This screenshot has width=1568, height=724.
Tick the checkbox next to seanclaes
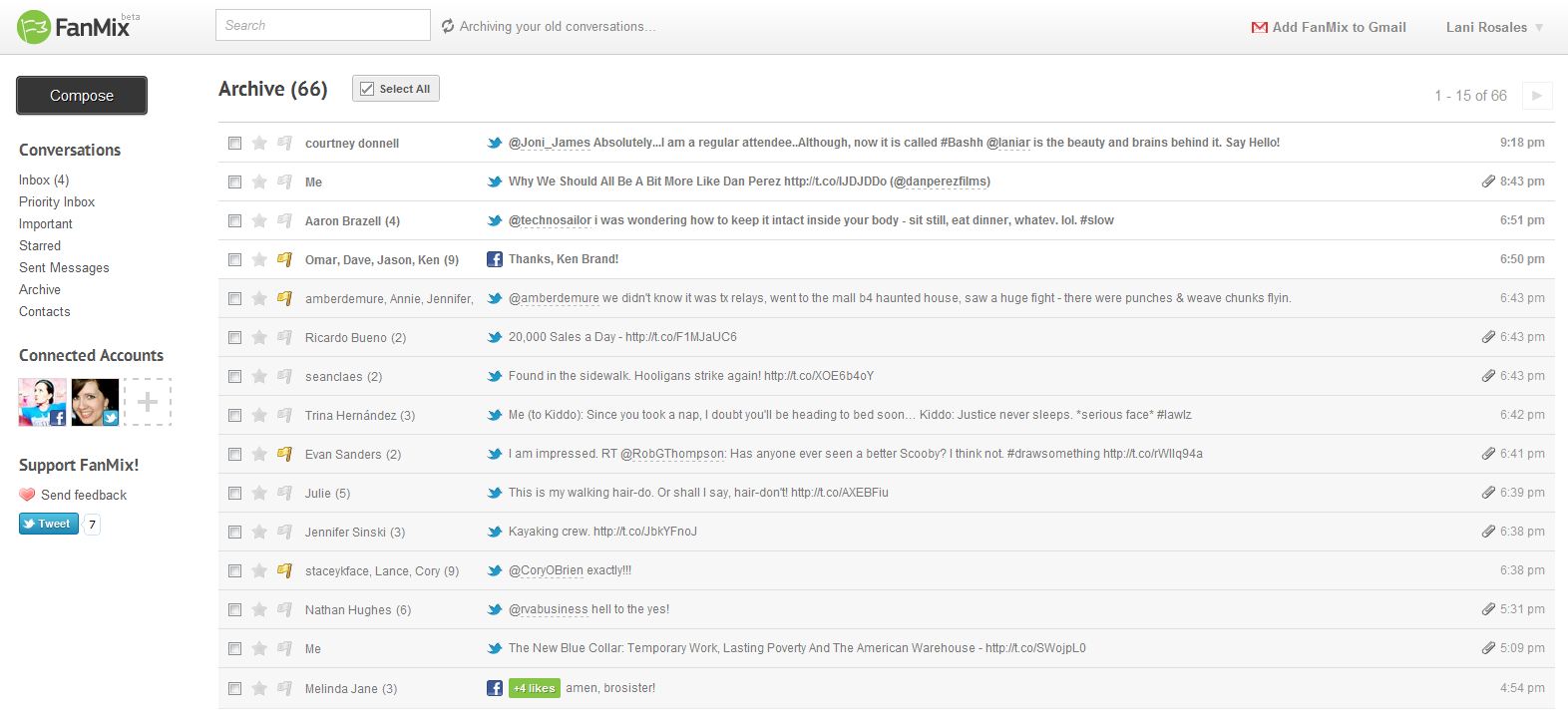(x=234, y=376)
